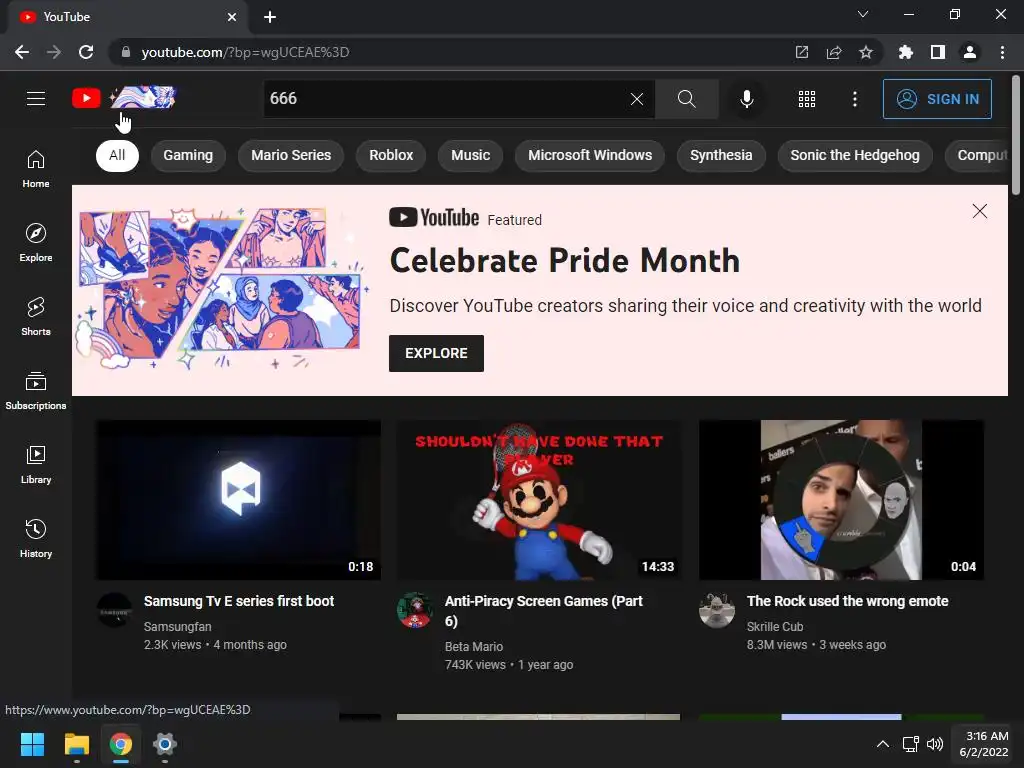Click the page vertical scrollbar
This screenshot has width=1024, height=768.
[x=1016, y=136]
